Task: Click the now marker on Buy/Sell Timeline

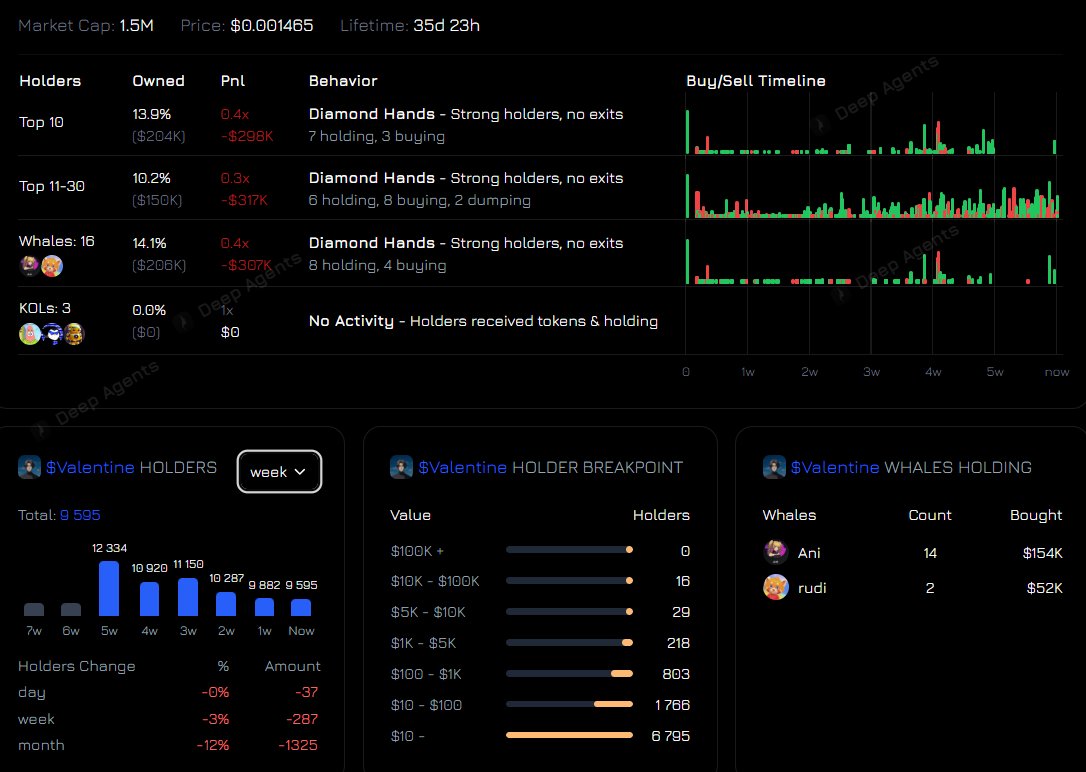Action: coord(1056,371)
